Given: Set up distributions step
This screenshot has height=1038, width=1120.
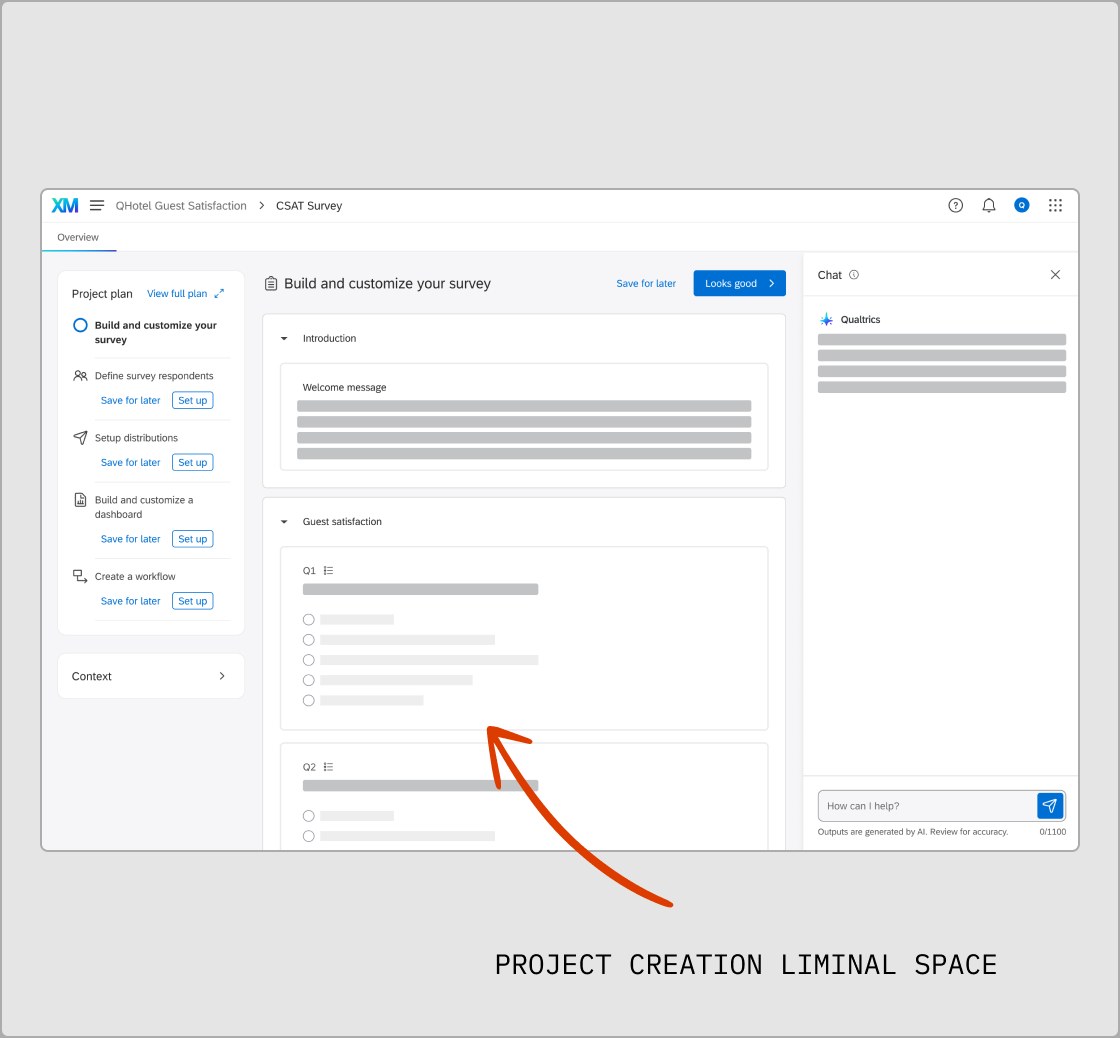Looking at the screenshot, I should (x=193, y=463).
